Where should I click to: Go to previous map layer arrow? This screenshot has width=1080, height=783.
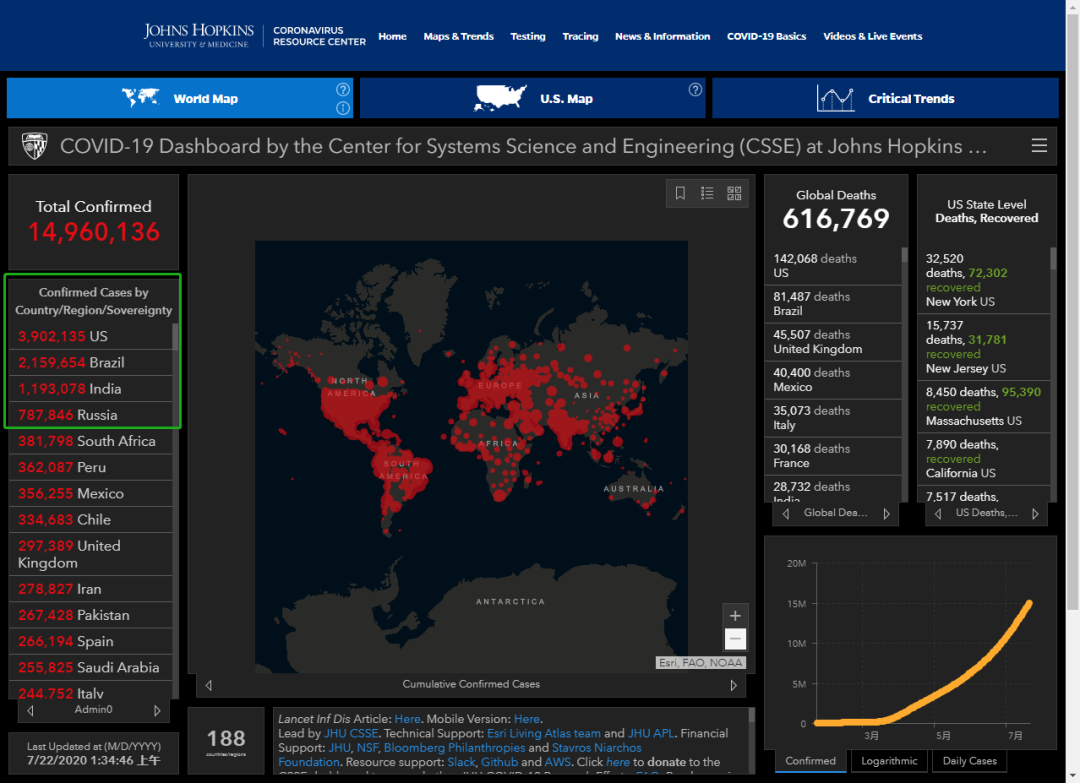[x=209, y=685]
